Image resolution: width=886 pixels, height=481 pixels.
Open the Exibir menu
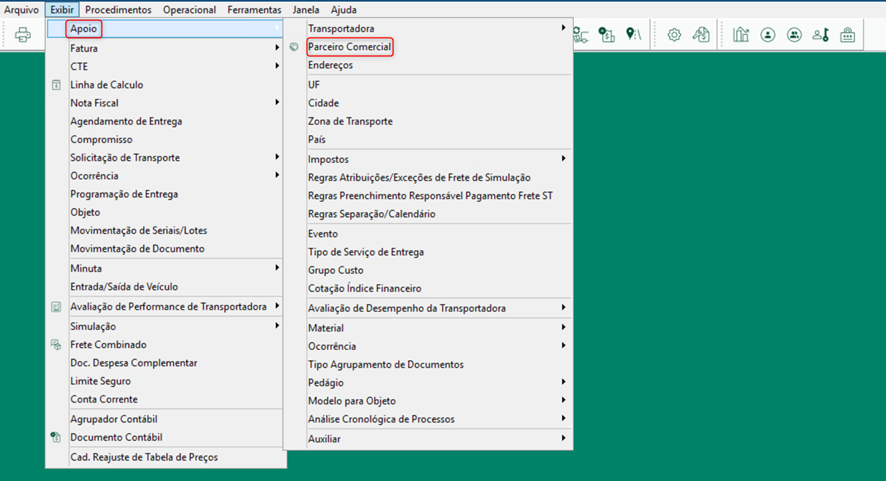[62, 10]
